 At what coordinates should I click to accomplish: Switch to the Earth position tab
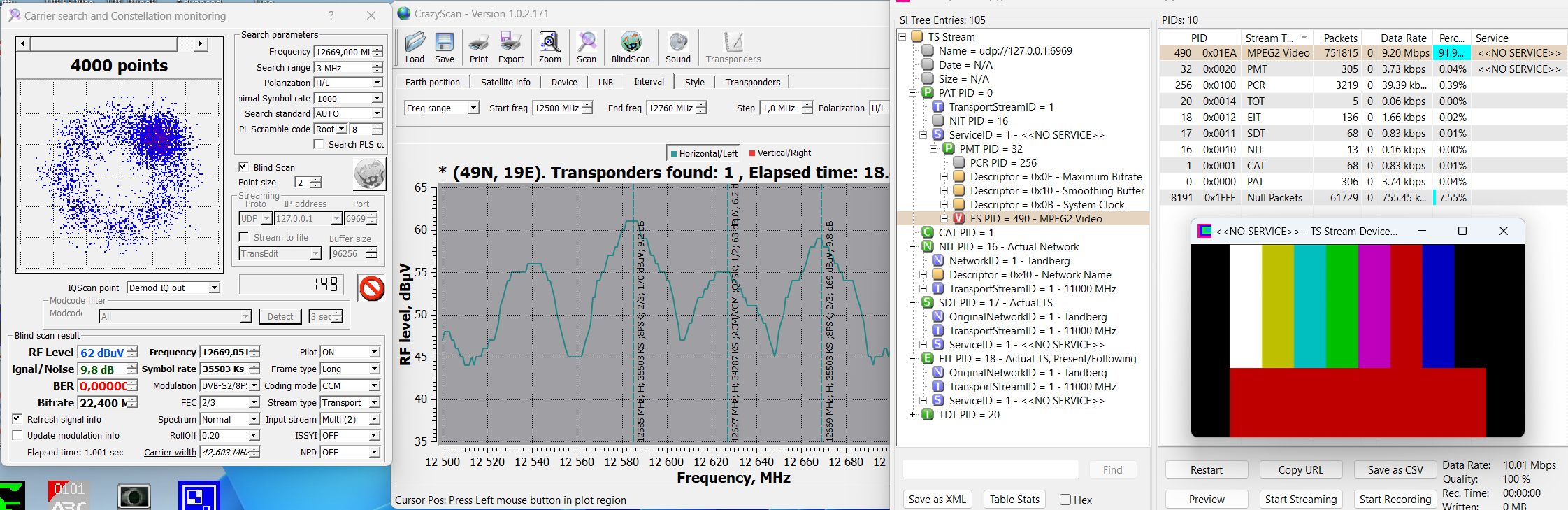[x=433, y=82]
